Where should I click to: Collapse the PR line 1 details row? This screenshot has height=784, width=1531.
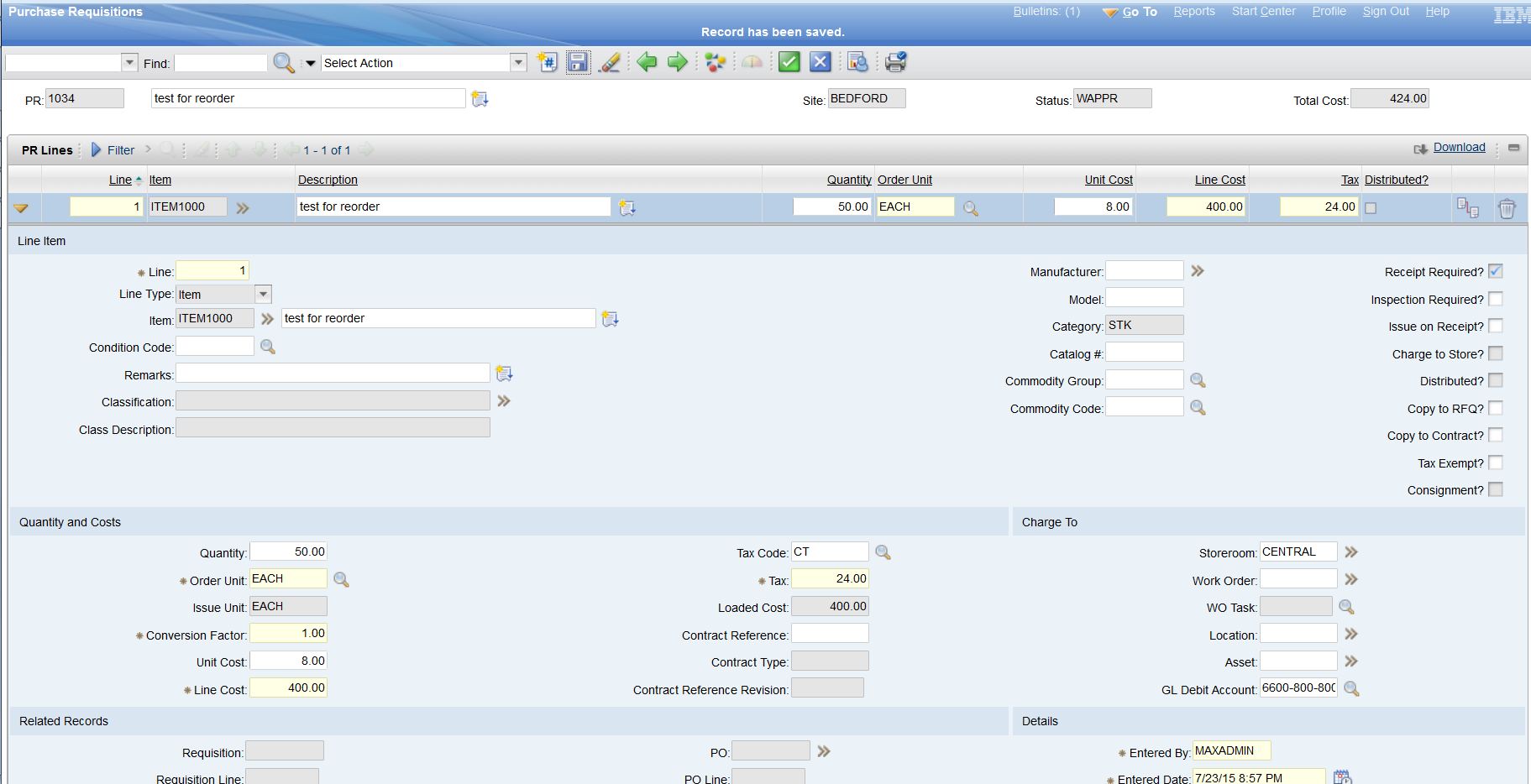(22, 208)
